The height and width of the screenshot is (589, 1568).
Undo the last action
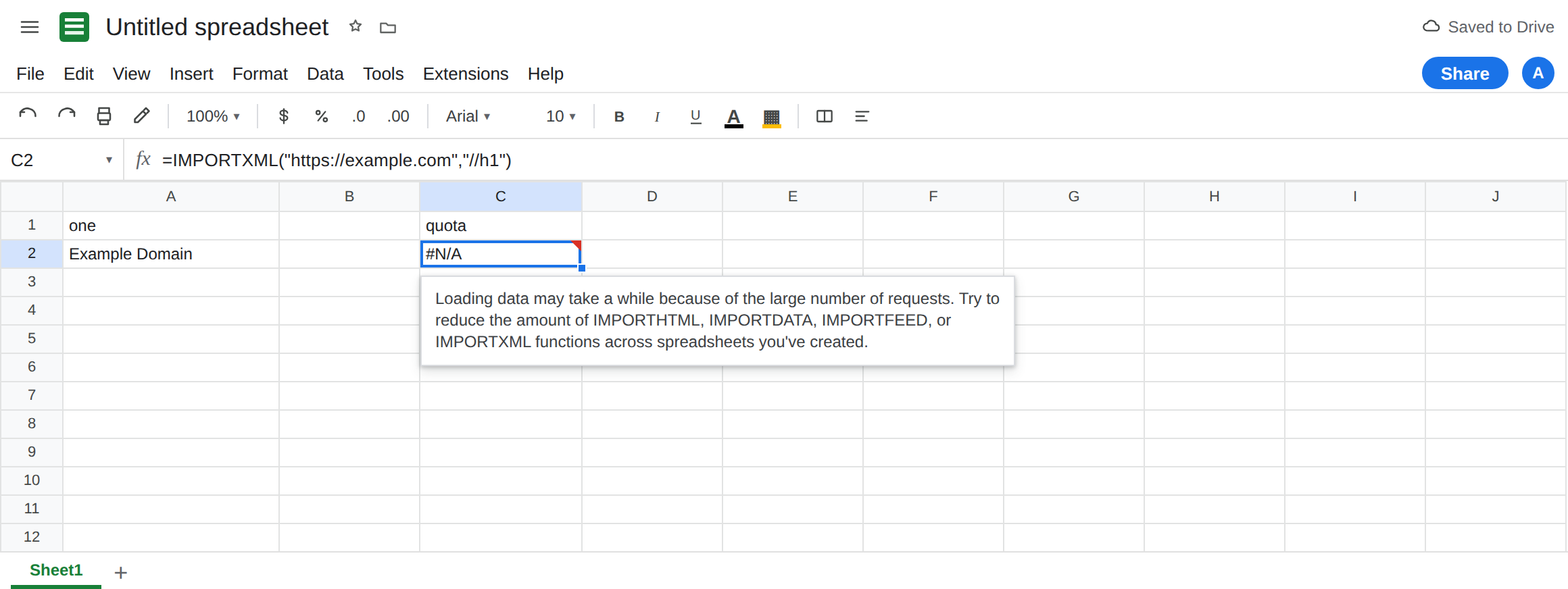(28, 116)
